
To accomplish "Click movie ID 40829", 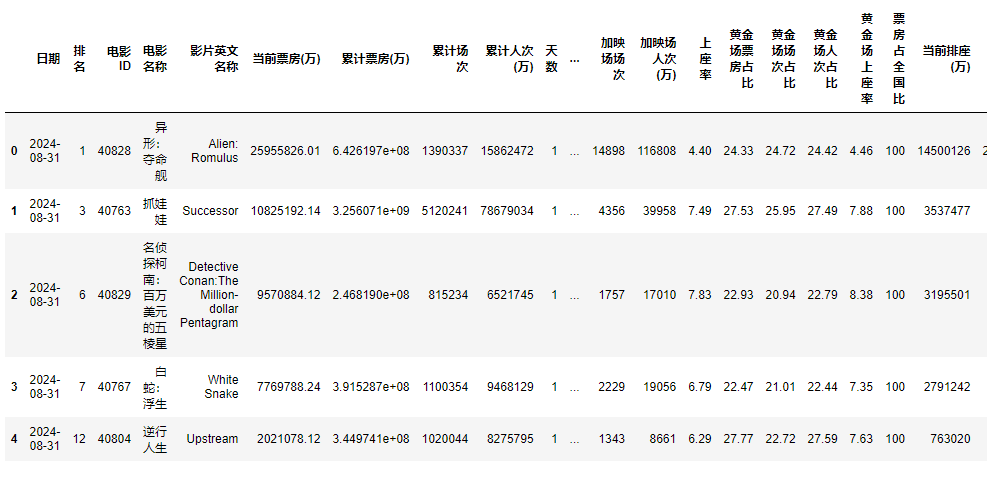I will 115,295.
